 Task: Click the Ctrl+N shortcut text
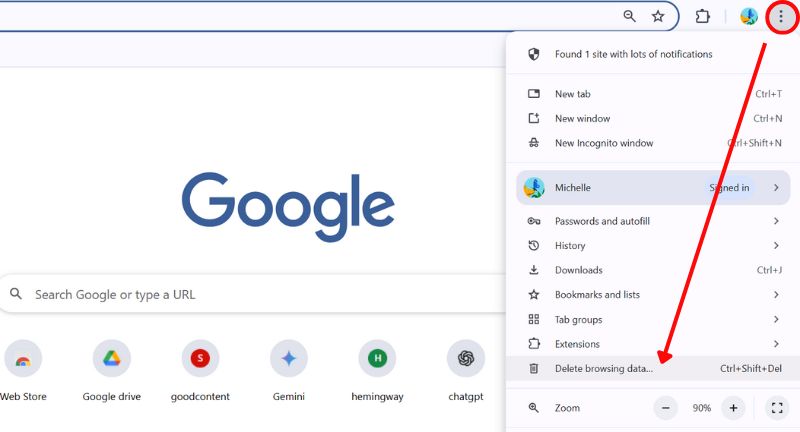[x=768, y=118]
